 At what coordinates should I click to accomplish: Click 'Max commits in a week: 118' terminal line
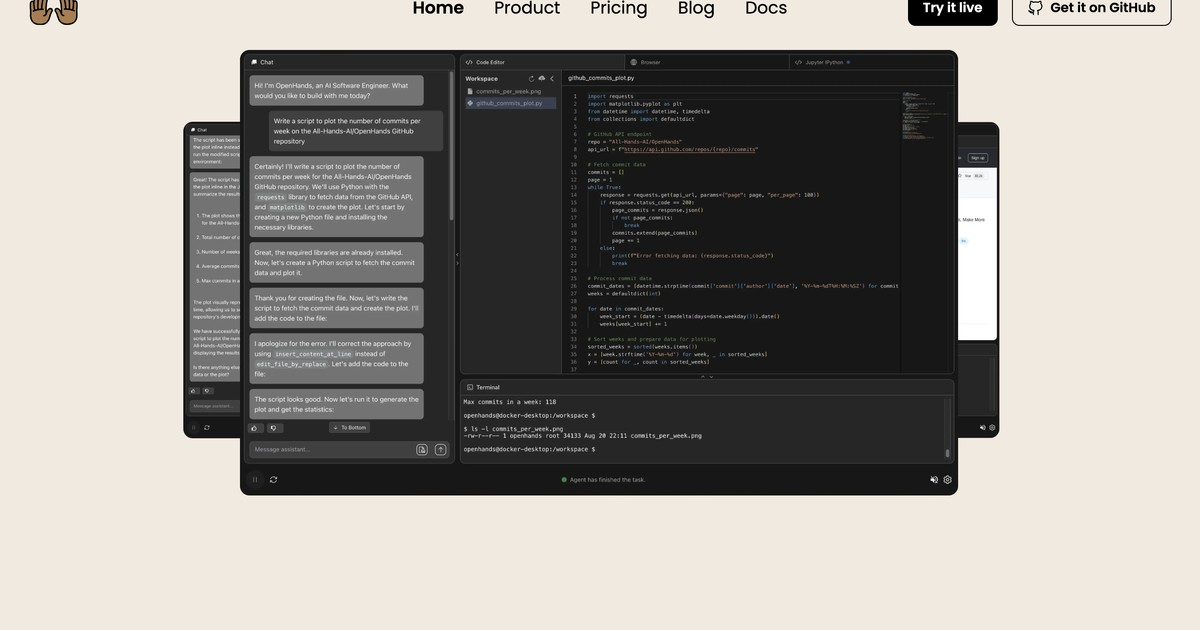(x=510, y=401)
